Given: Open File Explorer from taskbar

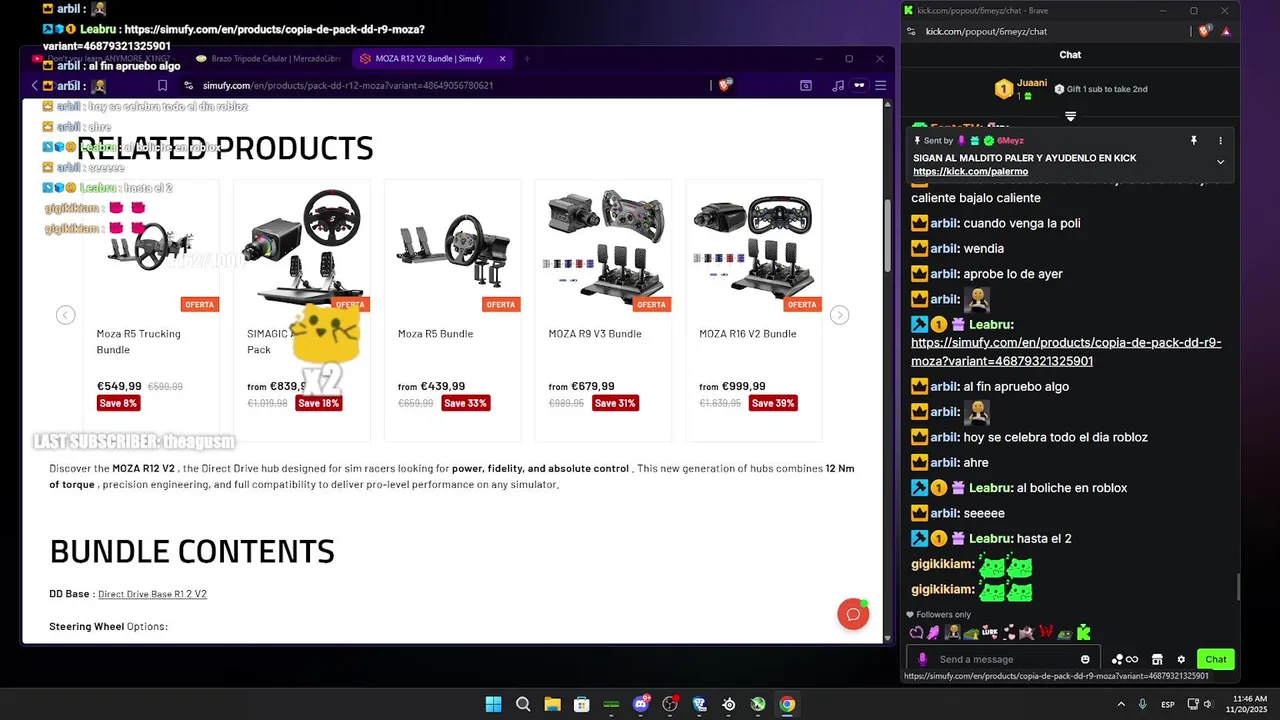Looking at the screenshot, I should point(552,704).
